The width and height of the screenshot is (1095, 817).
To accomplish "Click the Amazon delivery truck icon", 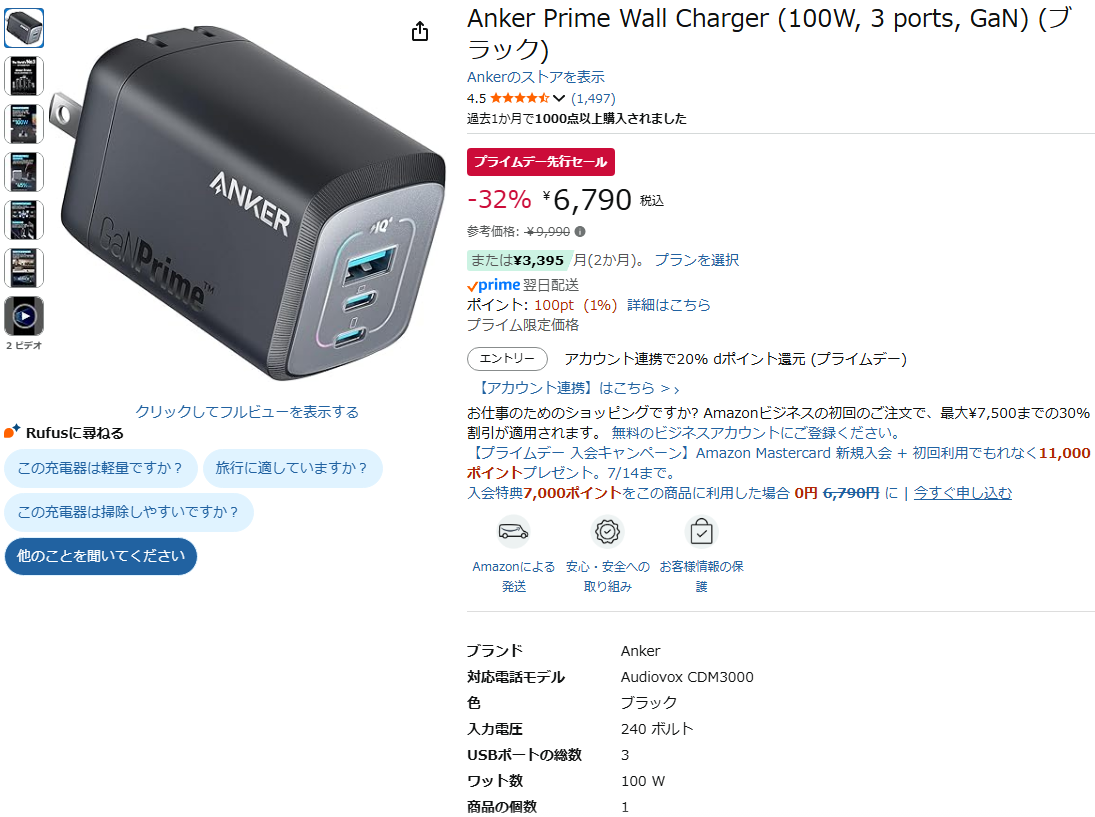I will [x=513, y=532].
